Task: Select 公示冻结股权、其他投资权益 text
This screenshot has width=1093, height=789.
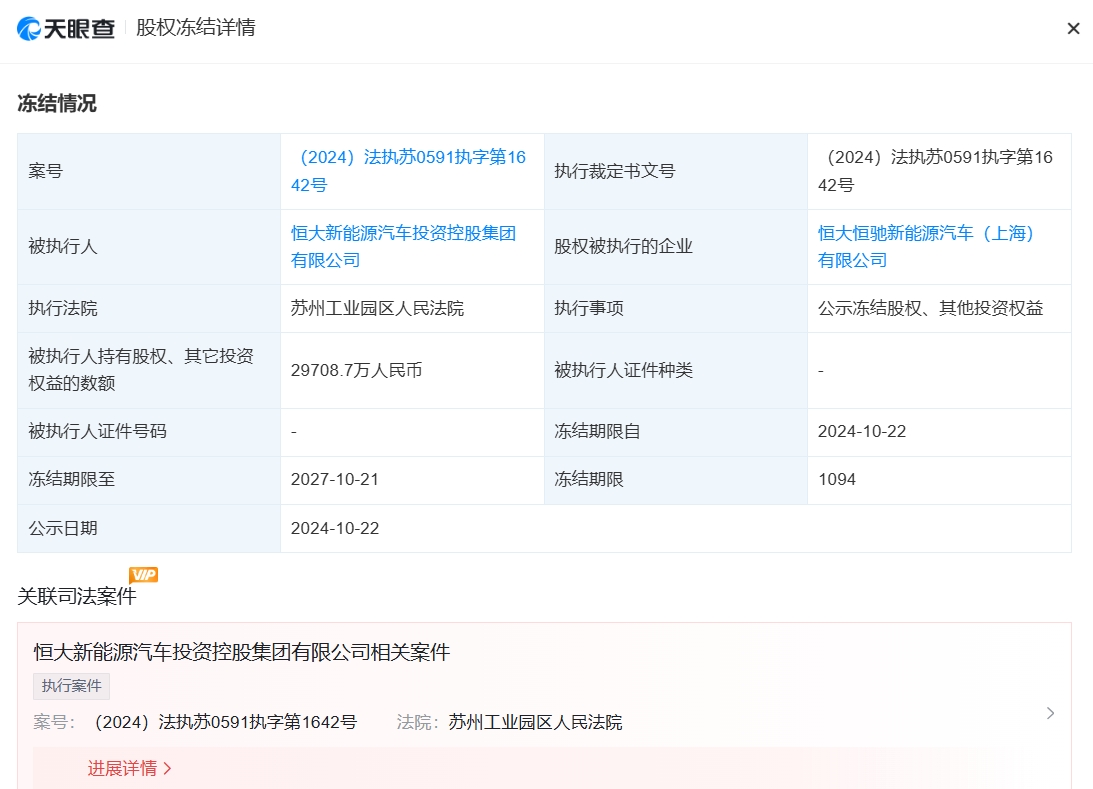Action: (931, 308)
